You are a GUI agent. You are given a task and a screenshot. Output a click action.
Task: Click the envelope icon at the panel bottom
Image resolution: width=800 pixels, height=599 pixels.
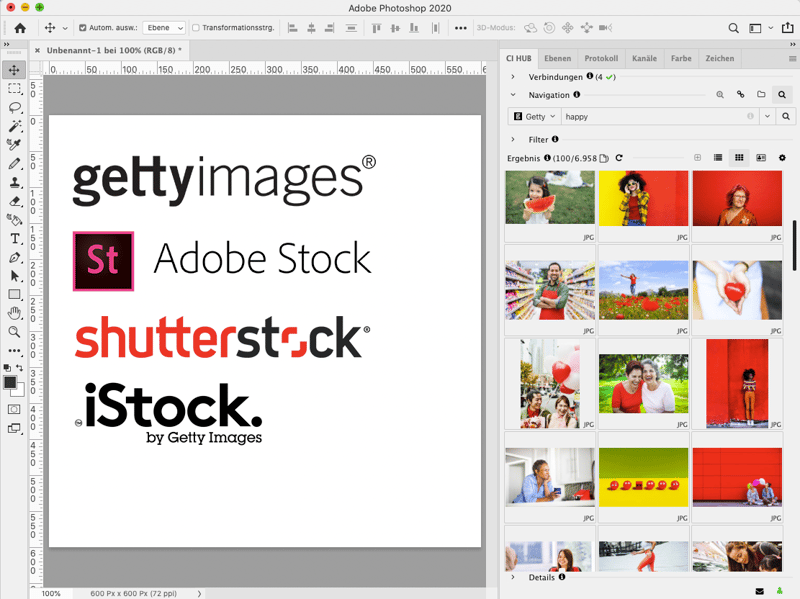(x=759, y=591)
